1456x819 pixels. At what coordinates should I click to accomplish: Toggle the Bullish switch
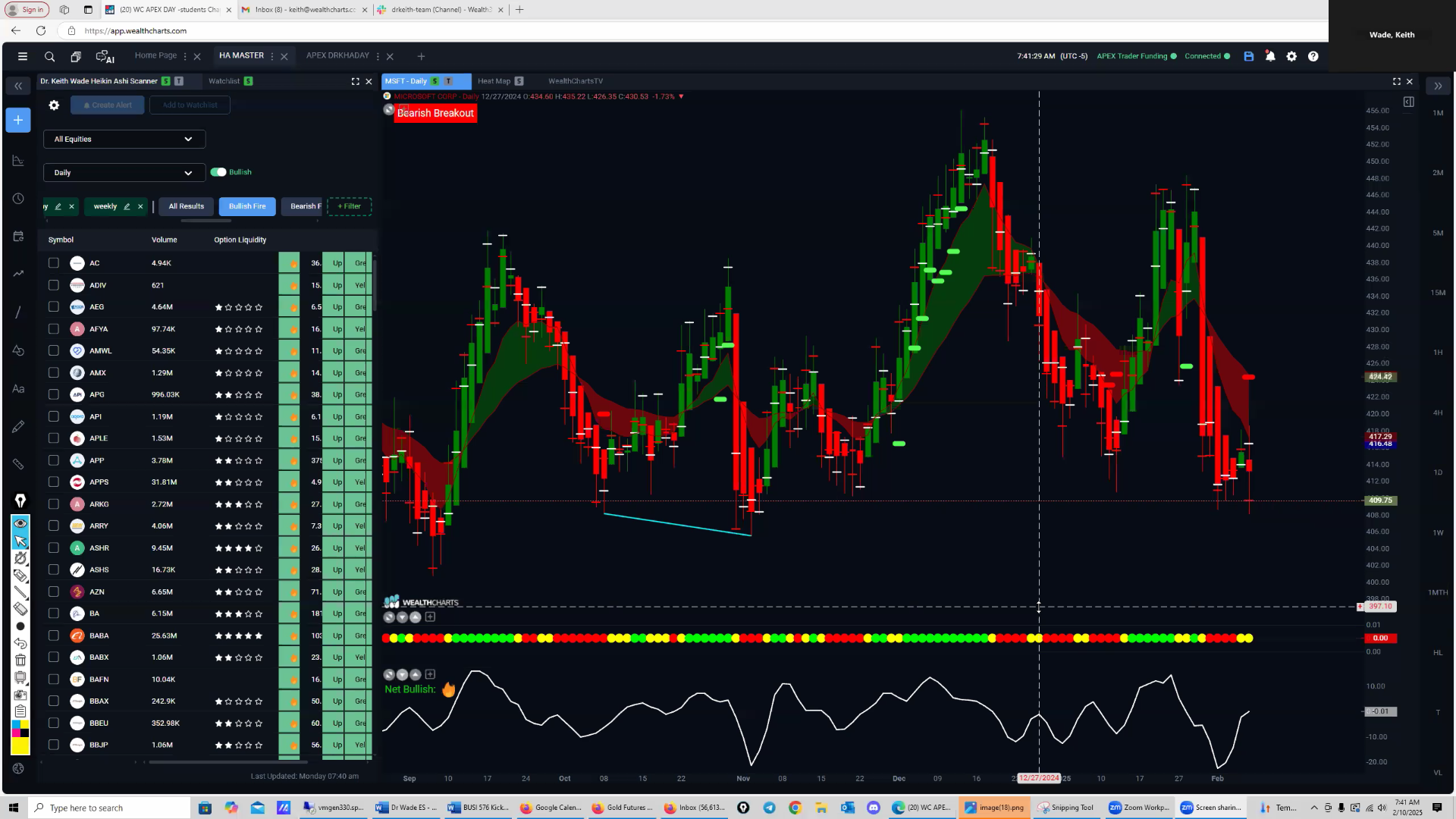click(218, 172)
